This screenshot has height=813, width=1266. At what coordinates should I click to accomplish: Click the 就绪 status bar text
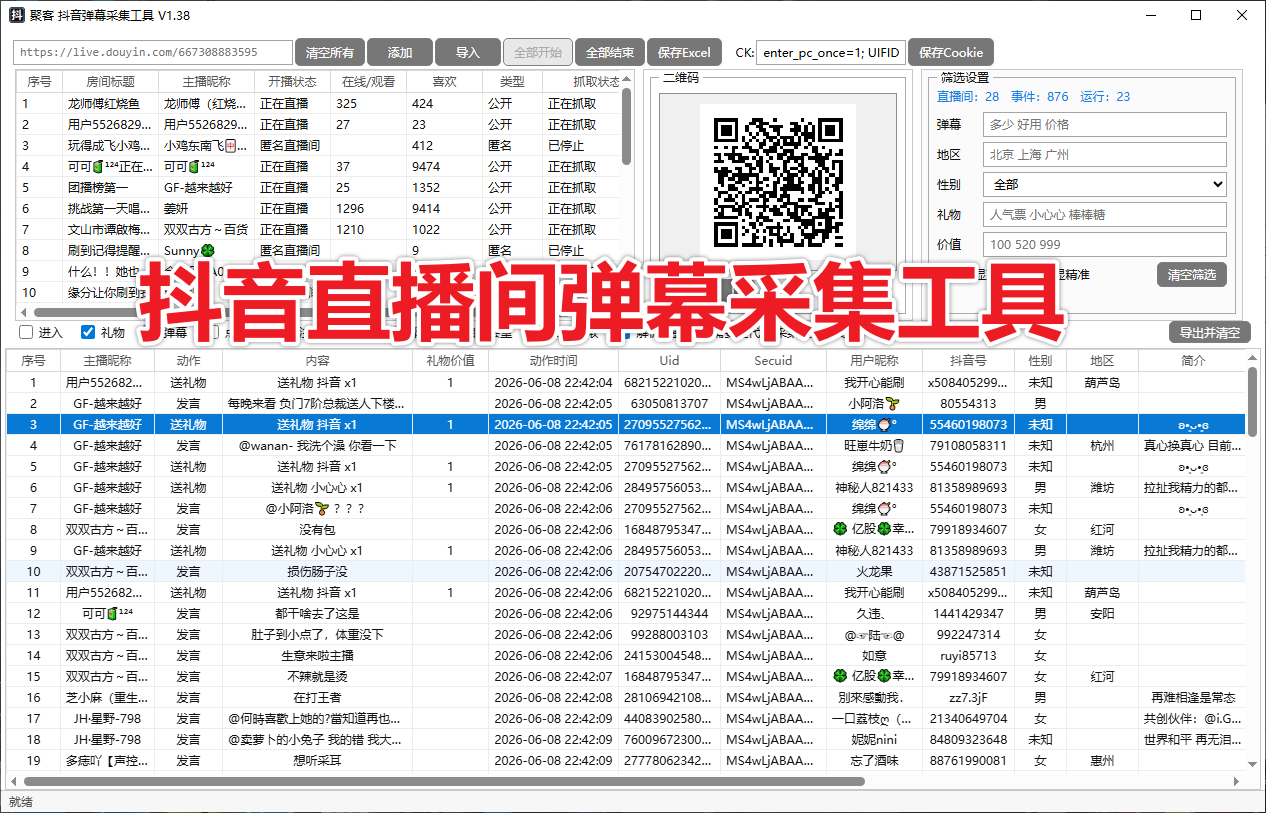[20, 801]
